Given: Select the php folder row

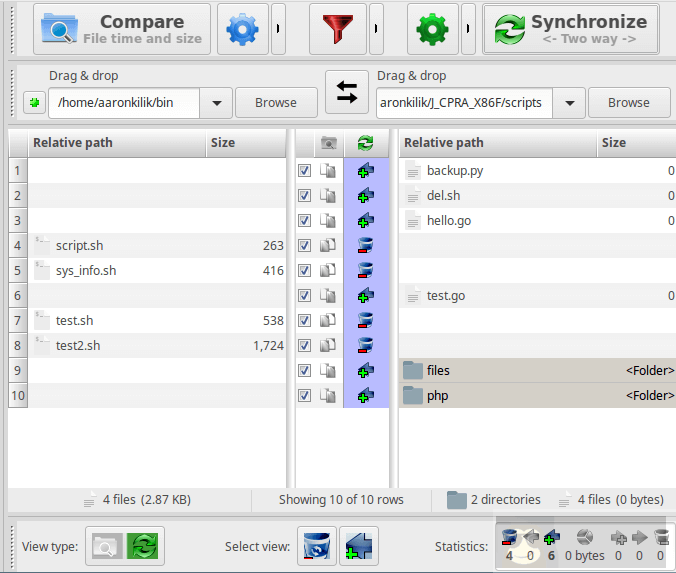Looking at the screenshot, I should click(x=537, y=396).
